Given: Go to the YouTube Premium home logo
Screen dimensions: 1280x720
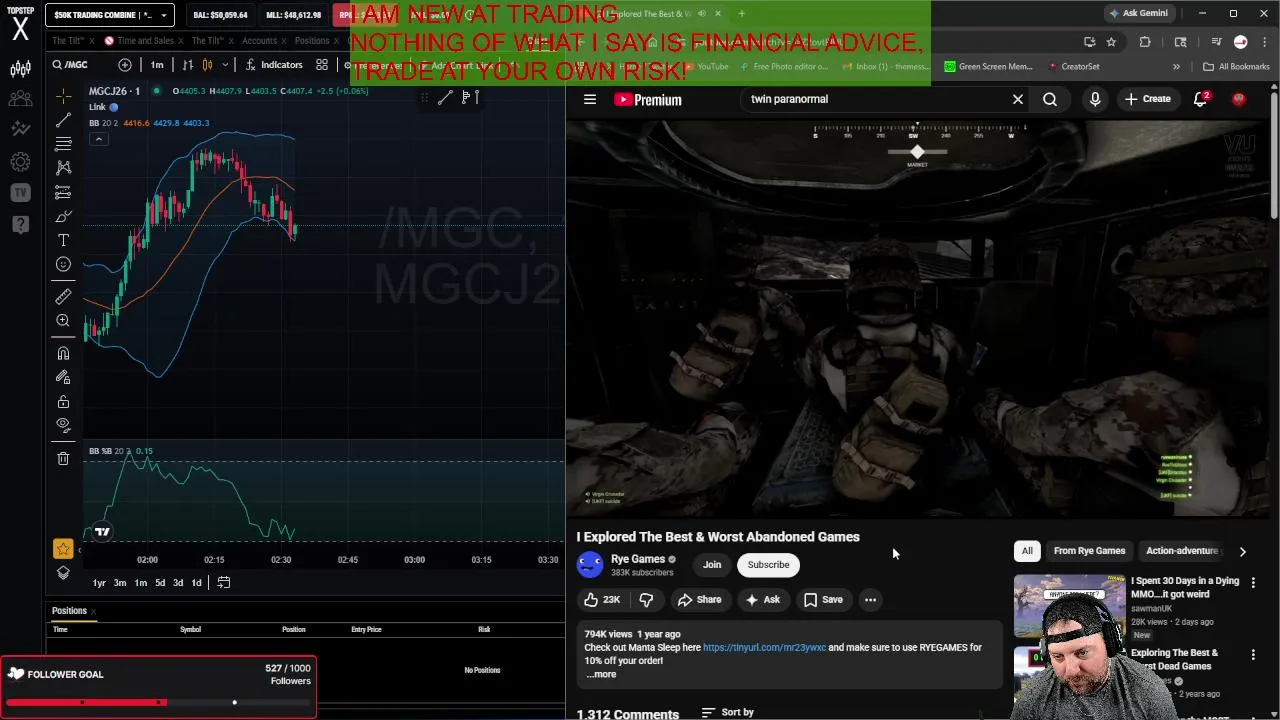Looking at the screenshot, I should [648, 100].
